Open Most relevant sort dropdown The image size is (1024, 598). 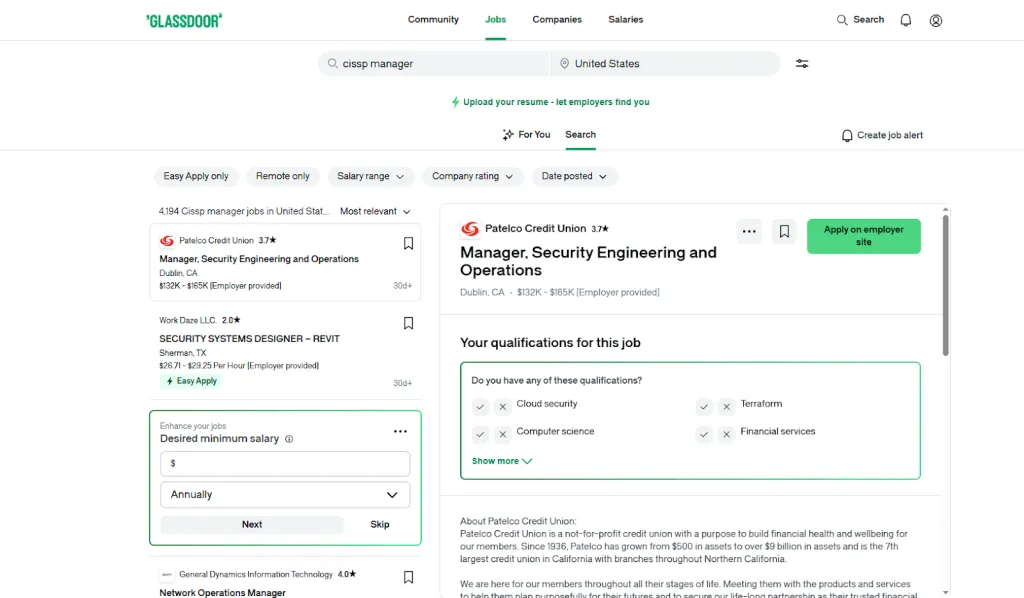click(375, 212)
